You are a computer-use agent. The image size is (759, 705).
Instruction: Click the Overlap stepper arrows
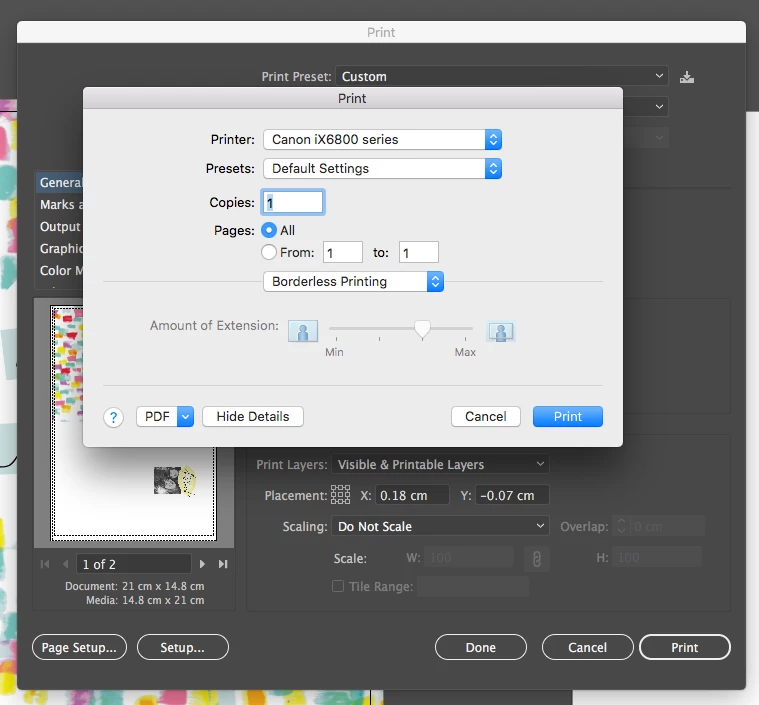pyautogui.click(x=622, y=526)
